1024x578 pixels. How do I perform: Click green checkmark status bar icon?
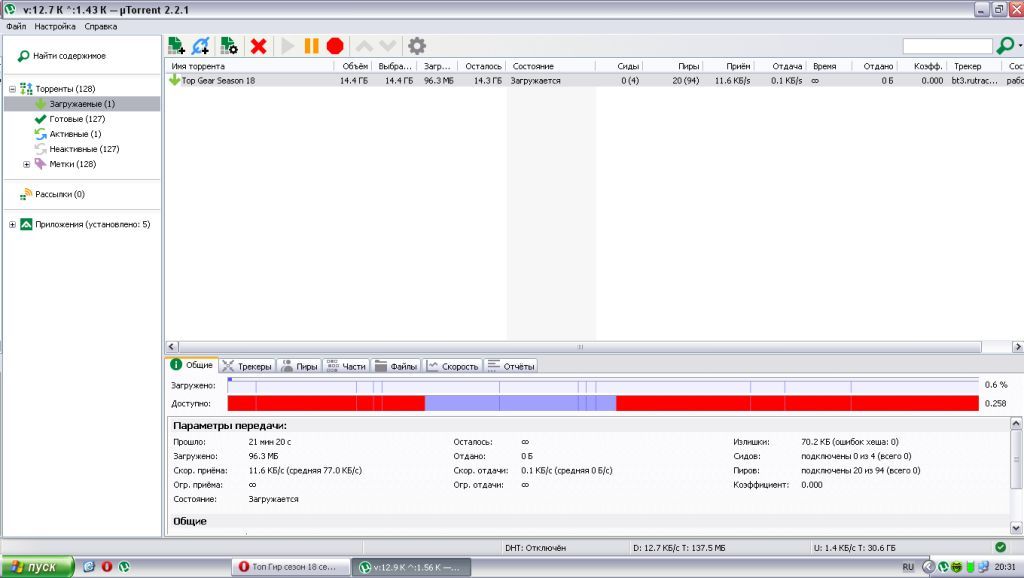pyautogui.click(x=1000, y=547)
